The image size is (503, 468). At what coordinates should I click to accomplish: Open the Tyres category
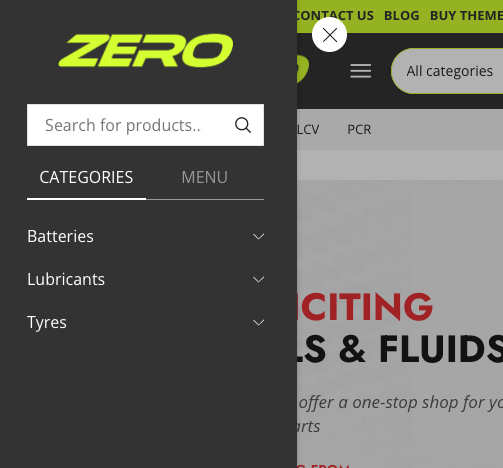(47, 322)
